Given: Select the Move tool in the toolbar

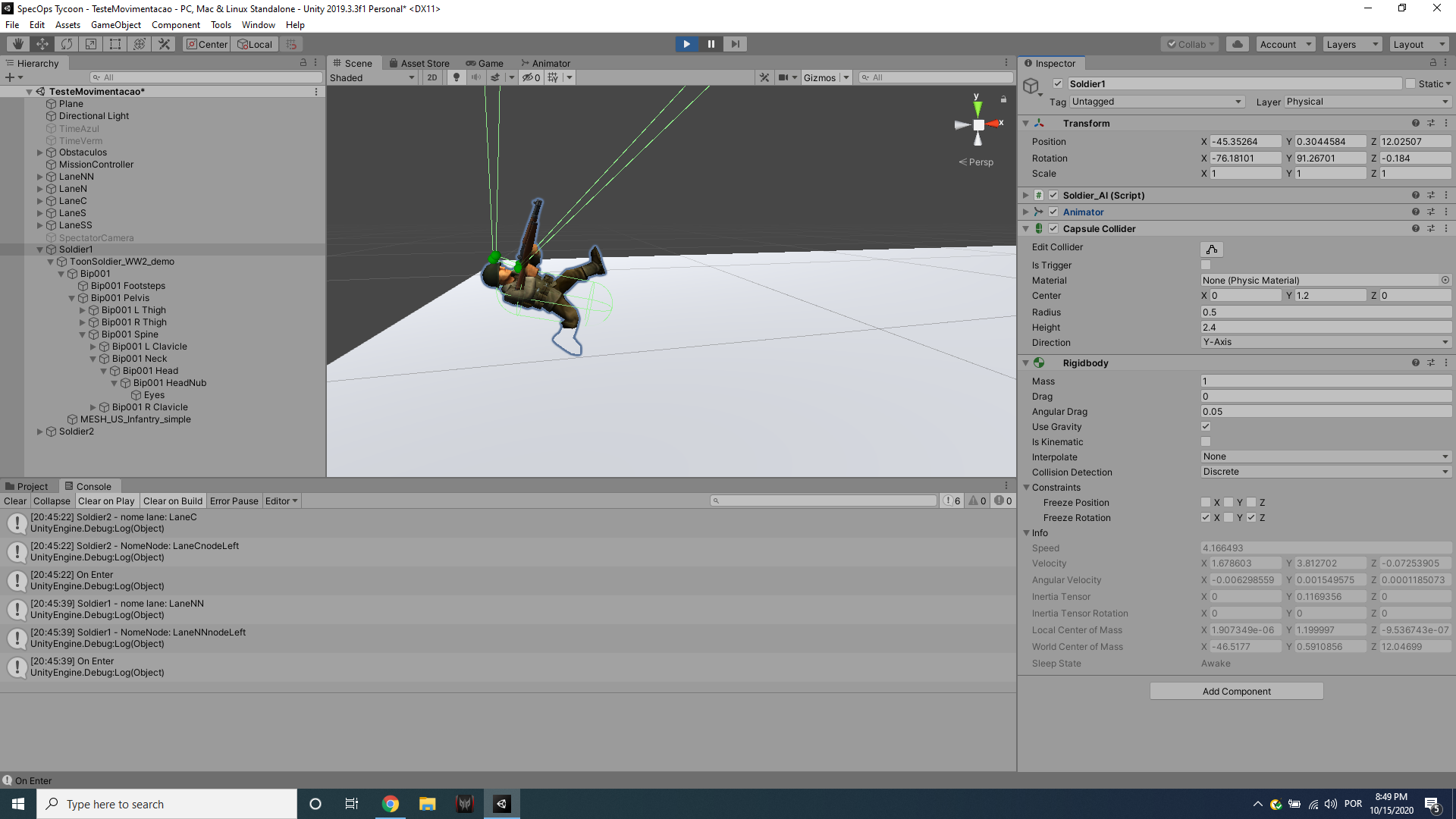Looking at the screenshot, I should [x=42, y=43].
